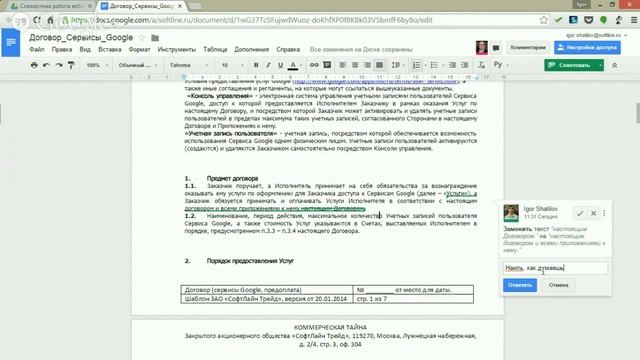The height and width of the screenshot is (360, 640).
Task: Click the document title Договор_Сервисы_Google
Action: point(81,38)
